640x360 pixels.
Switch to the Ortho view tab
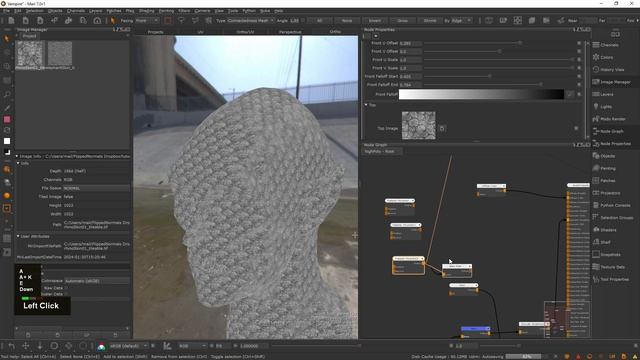pos(335,31)
